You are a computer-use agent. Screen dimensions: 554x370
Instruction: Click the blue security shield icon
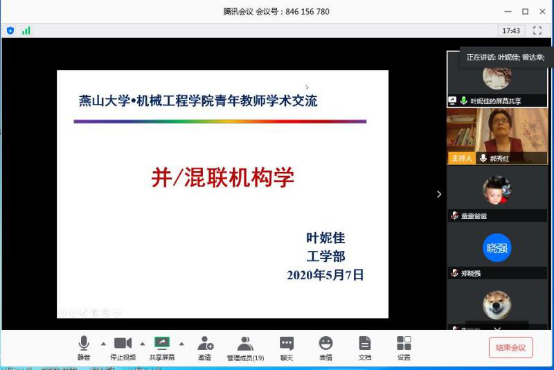(11, 31)
